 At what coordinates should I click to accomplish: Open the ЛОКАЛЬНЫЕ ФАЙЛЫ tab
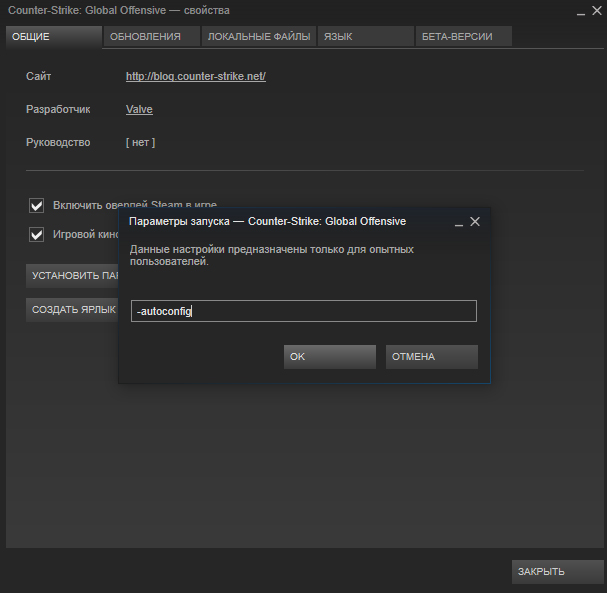coord(259,37)
